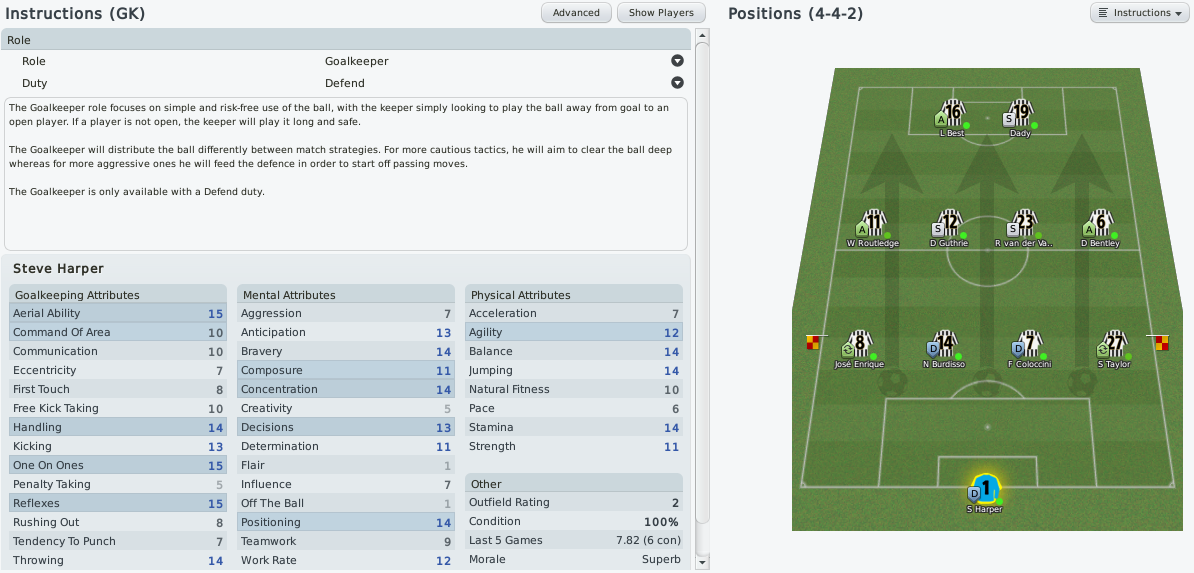Select S Harper goalkeeper shirt icon

[x=985, y=488]
